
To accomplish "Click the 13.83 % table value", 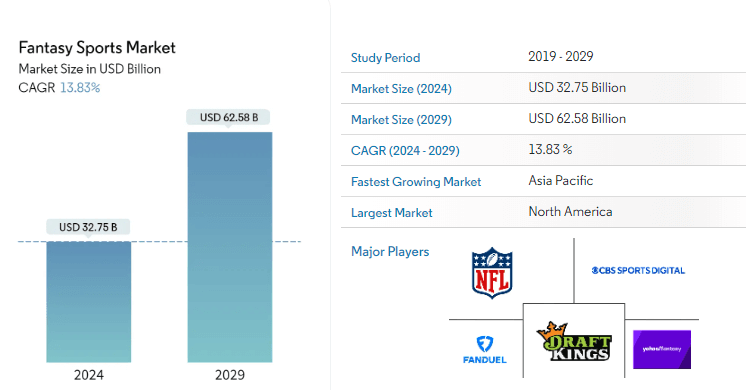I will click(x=550, y=149).
